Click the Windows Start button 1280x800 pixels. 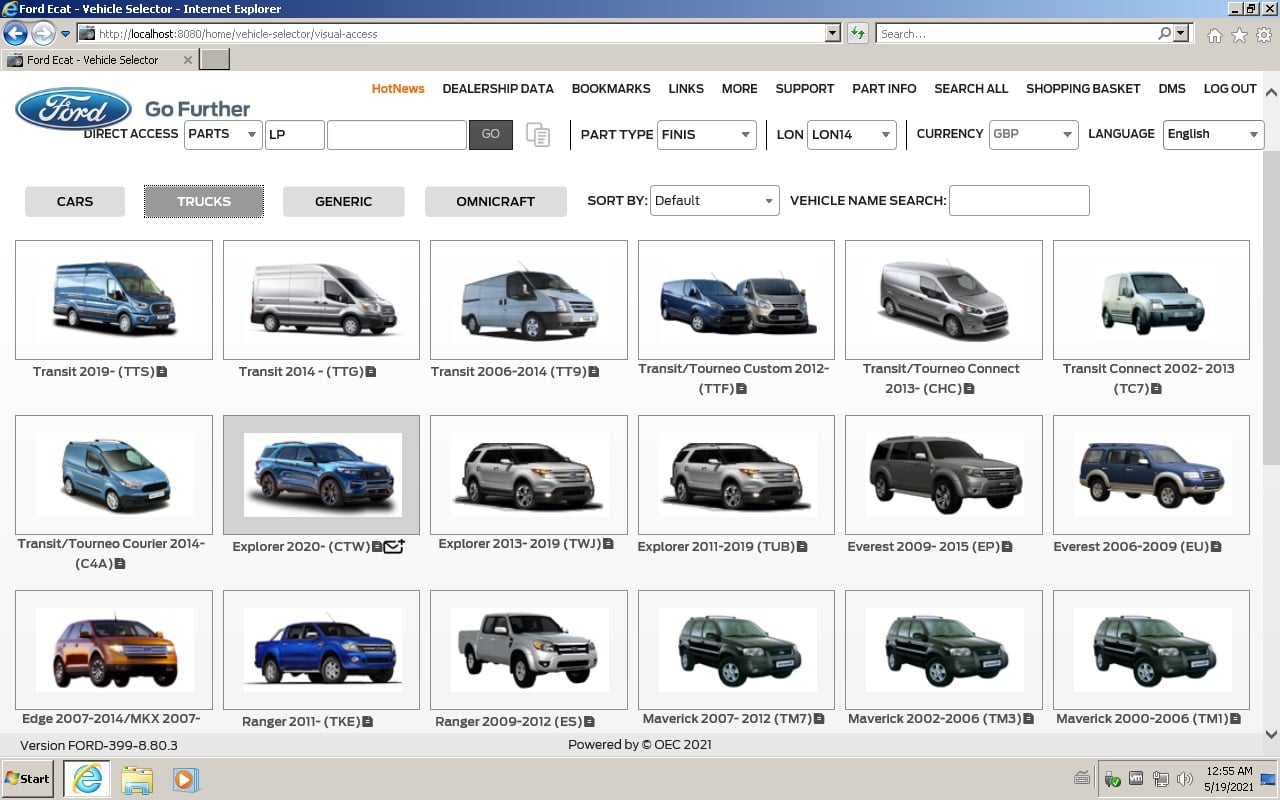point(27,779)
